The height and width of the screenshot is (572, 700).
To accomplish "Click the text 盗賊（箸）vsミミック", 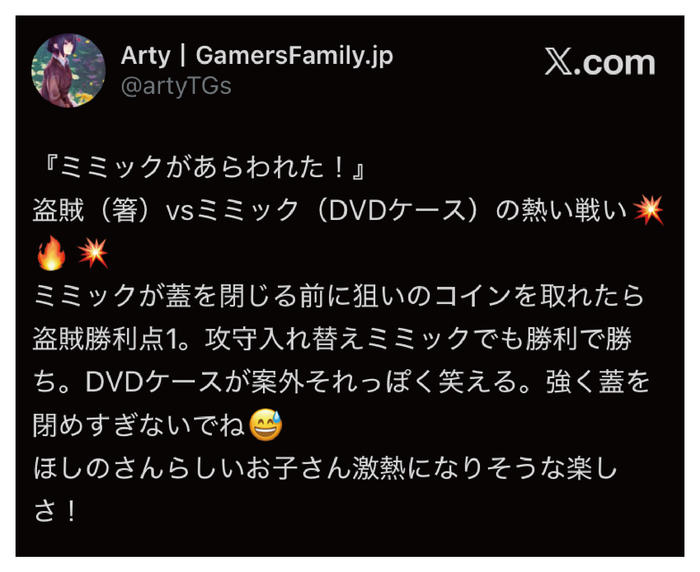I will coord(166,210).
